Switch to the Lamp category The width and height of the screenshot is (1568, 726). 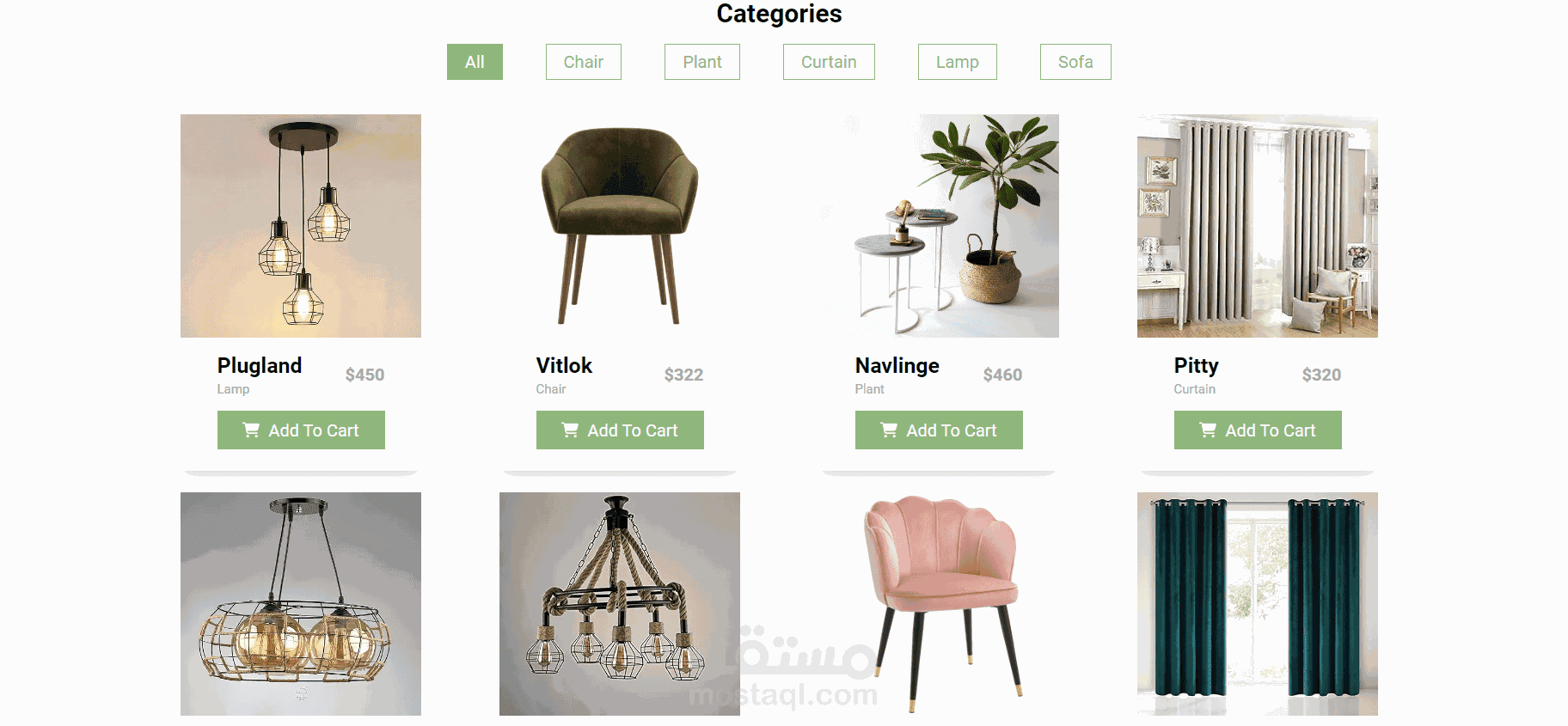958,62
